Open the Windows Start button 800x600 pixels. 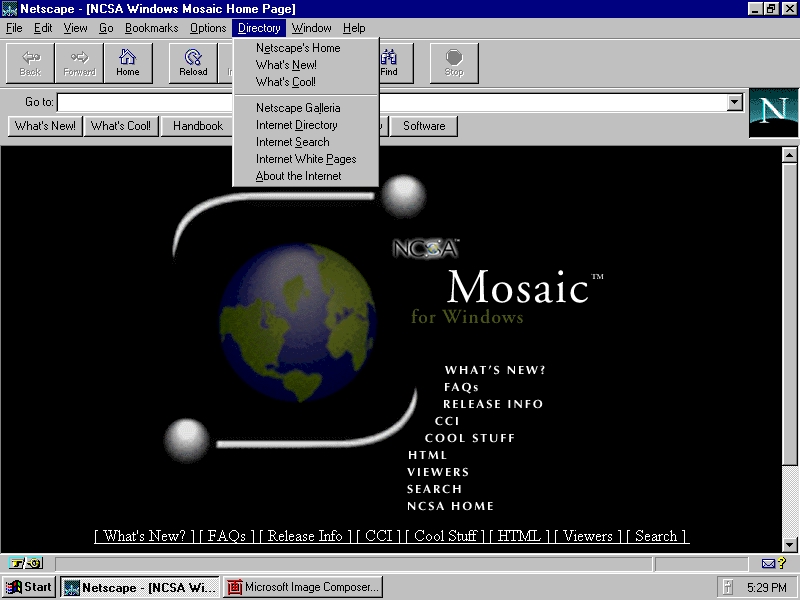pyautogui.click(x=29, y=587)
